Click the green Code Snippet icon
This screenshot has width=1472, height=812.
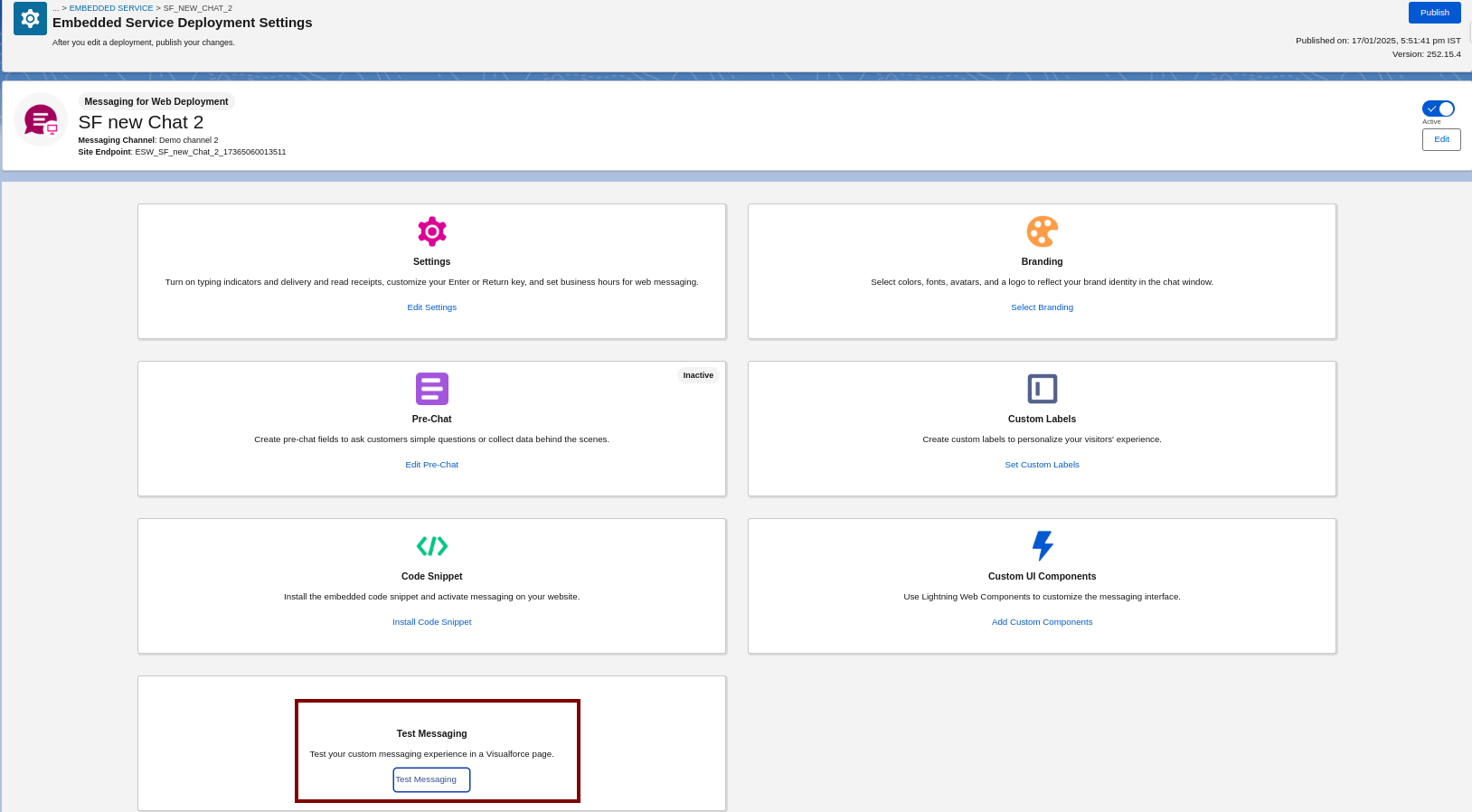click(x=432, y=546)
